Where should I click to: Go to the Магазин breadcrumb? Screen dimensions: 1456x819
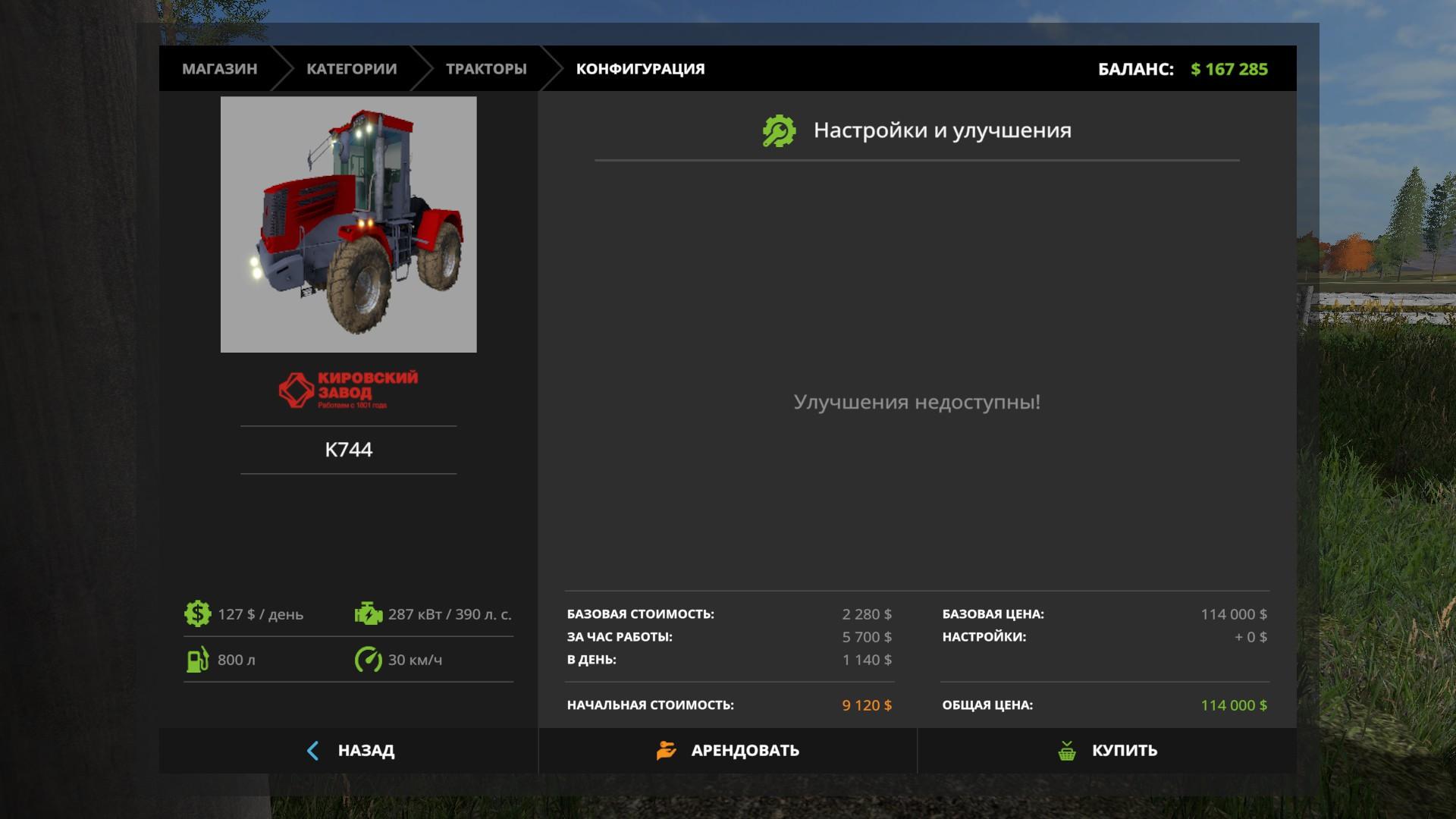pos(219,69)
